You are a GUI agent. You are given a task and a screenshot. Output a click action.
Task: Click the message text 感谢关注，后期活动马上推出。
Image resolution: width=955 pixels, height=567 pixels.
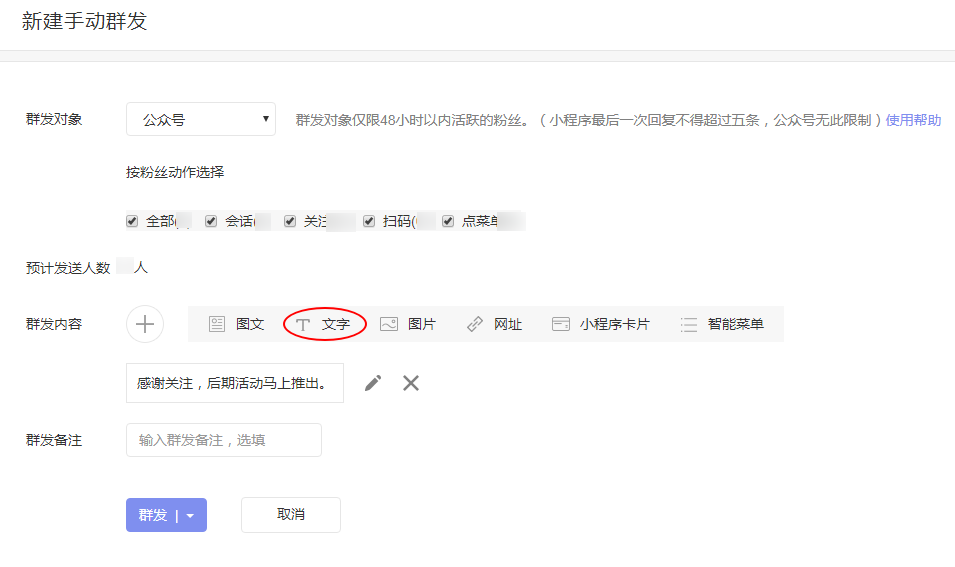(x=234, y=383)
